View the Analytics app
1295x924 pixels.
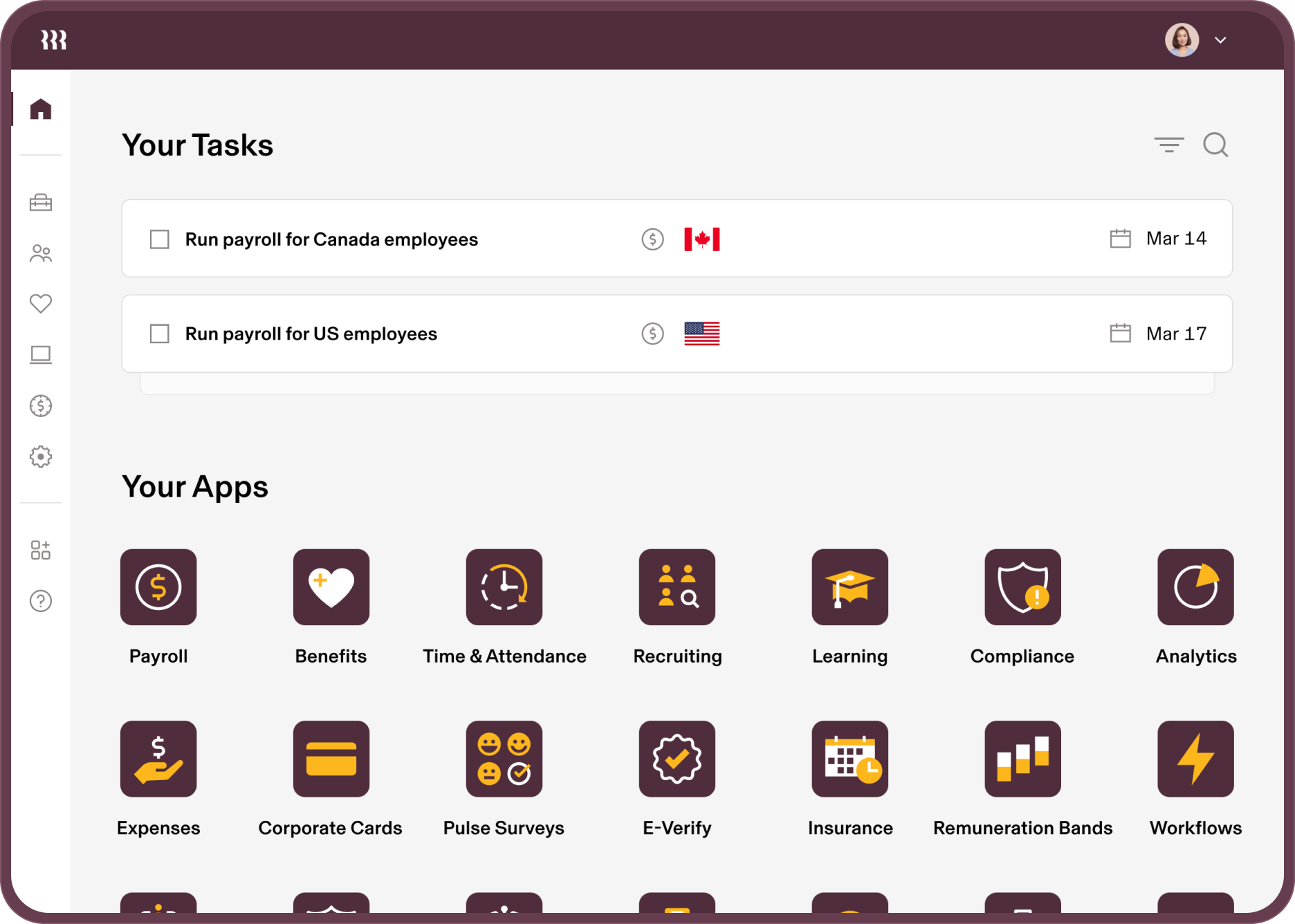click(x=1195, y=587)
